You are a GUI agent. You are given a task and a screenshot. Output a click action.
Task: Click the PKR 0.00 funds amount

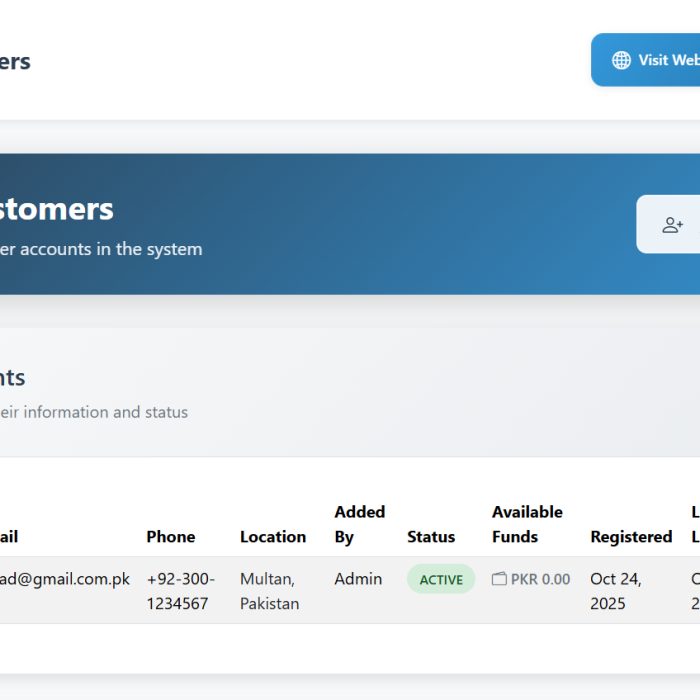point(540,579)
